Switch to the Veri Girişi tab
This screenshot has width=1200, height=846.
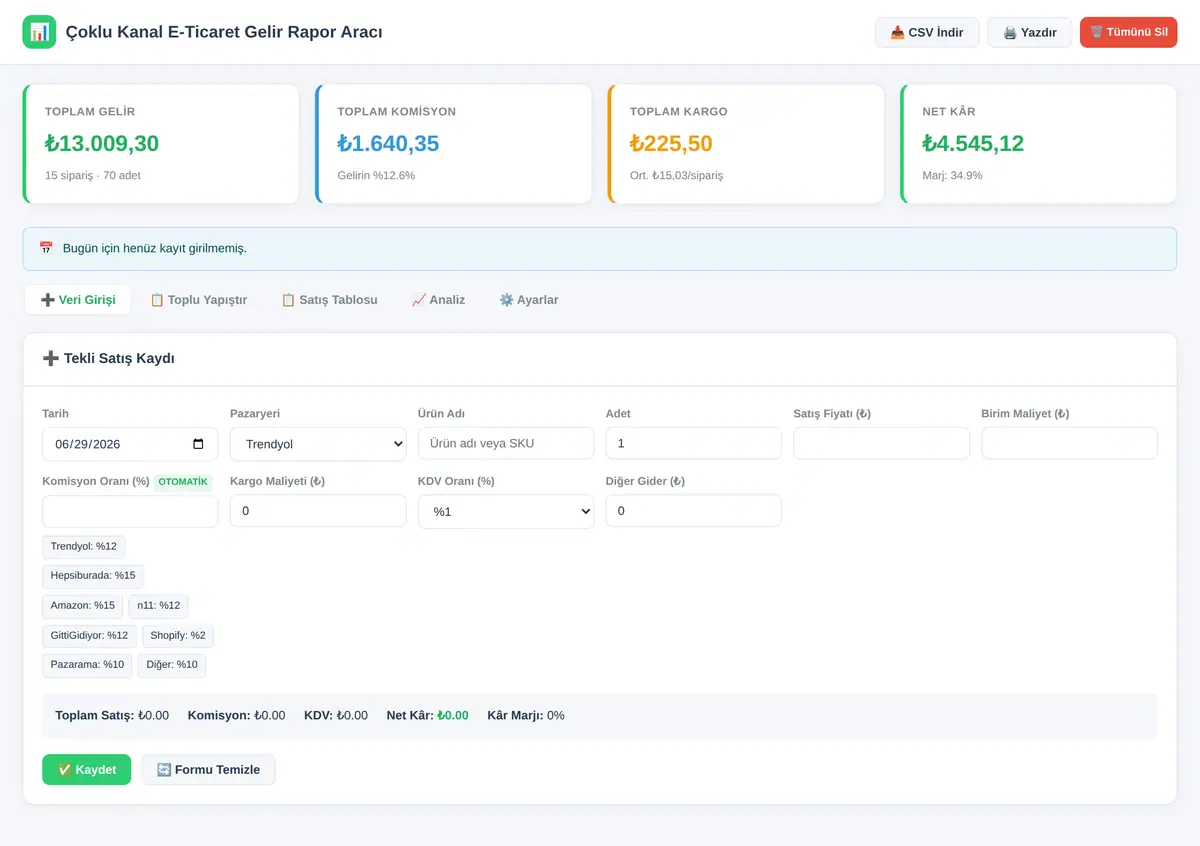pyautogui.click(x=78, y=300)
